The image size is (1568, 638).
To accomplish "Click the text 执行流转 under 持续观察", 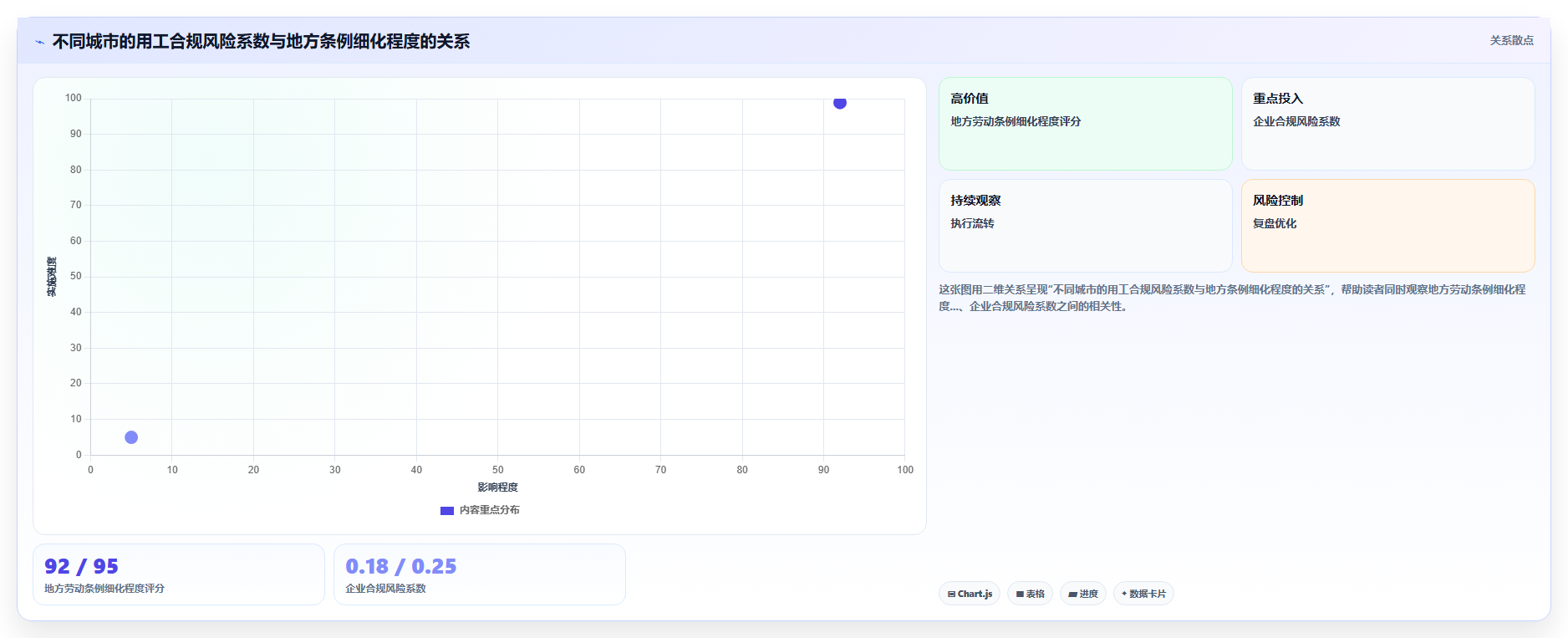I will tap(972, 223).
